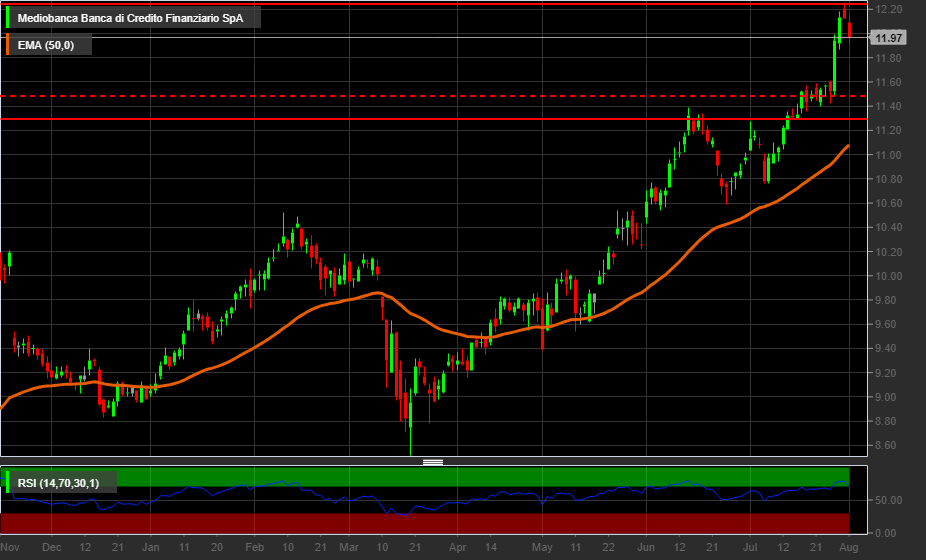Click the RSI oversold dark red band

click(x=425, y=523)
